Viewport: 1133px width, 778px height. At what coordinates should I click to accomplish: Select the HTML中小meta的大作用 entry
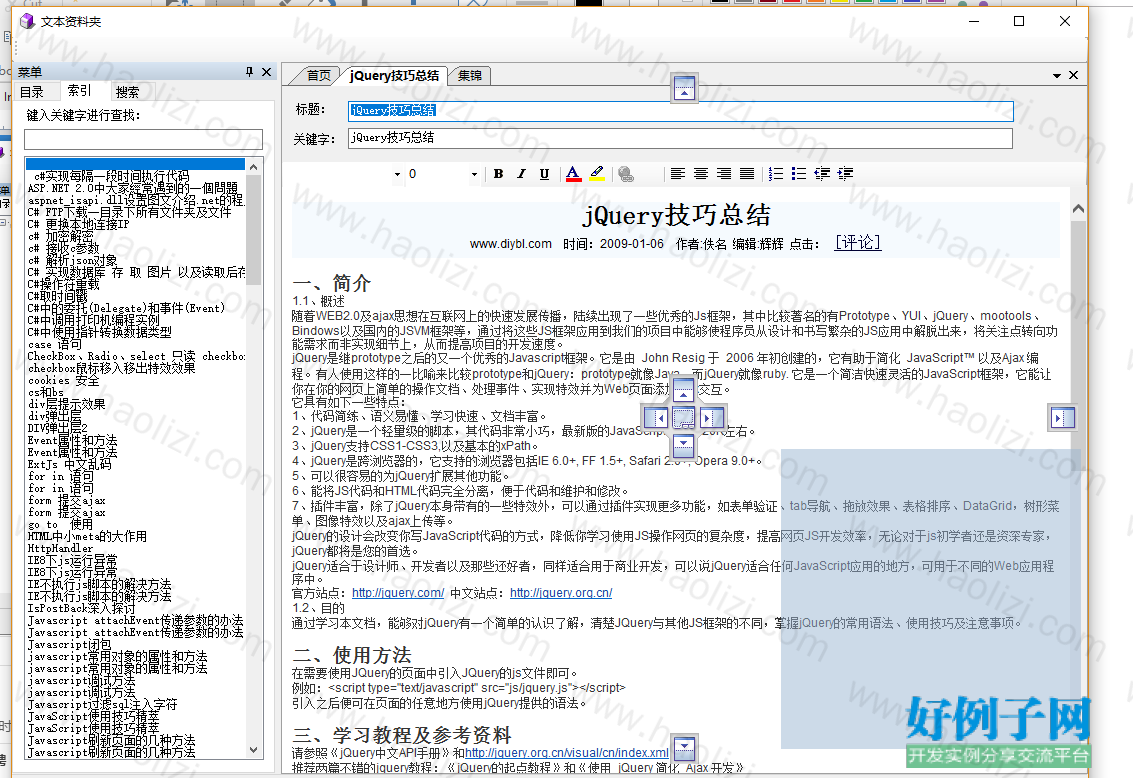click(87, 536)
